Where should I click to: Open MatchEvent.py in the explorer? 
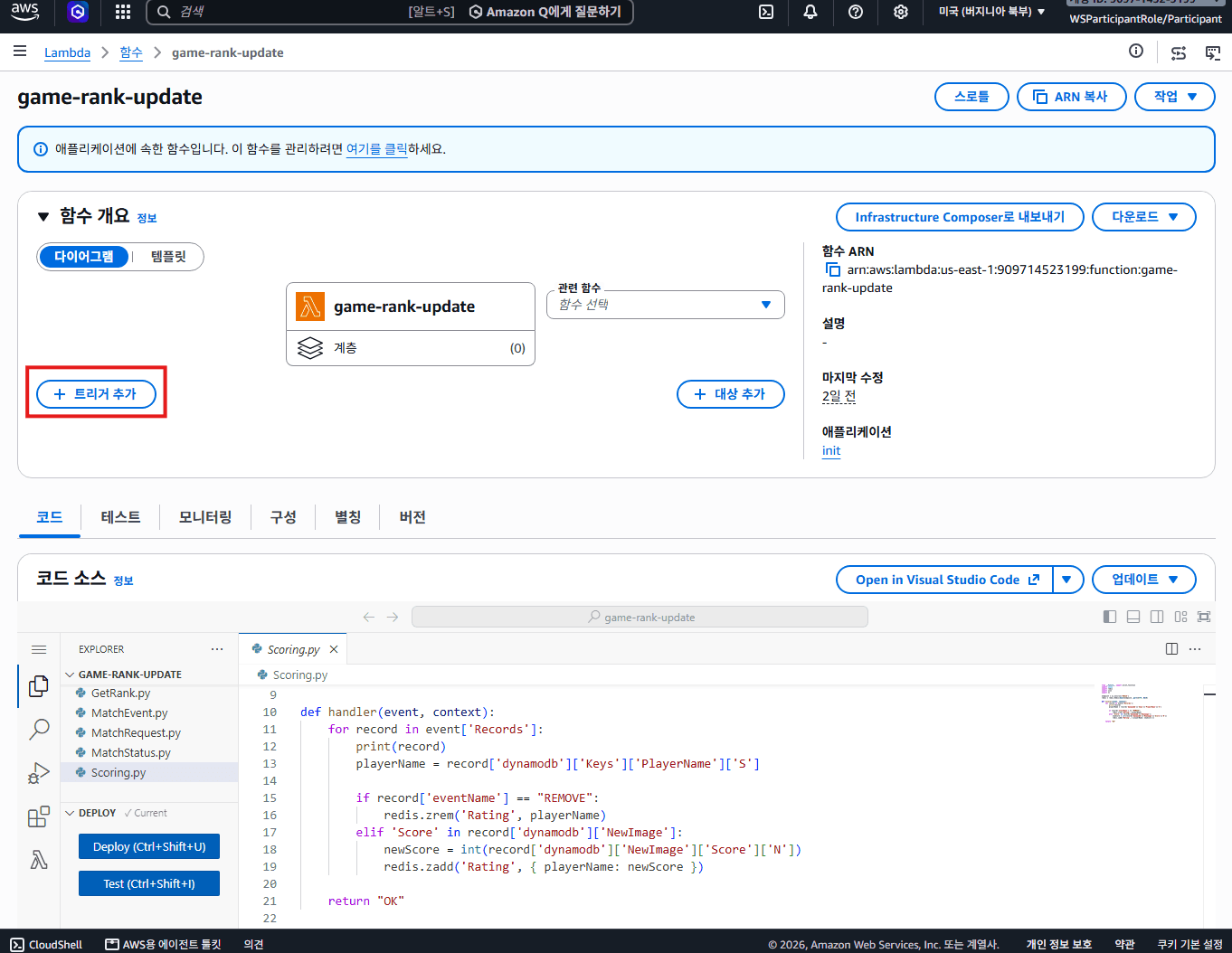point(129,713)
